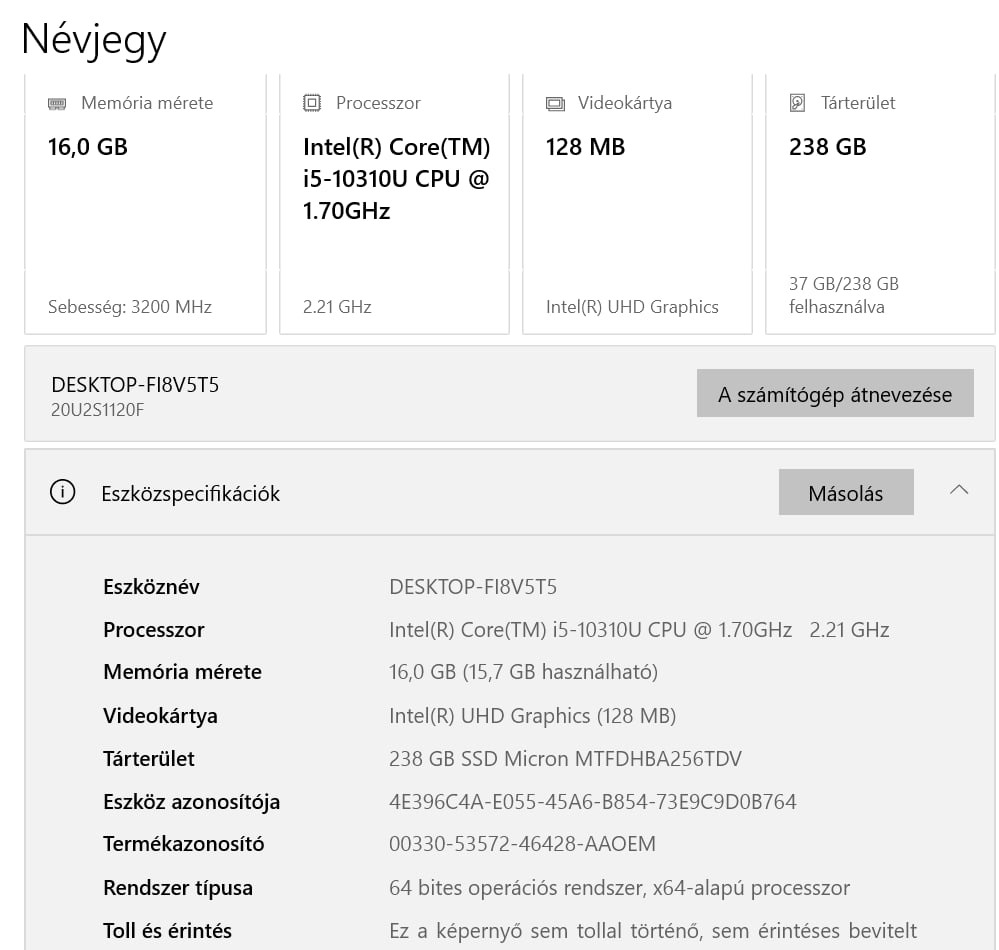
Task: Click the Toll és érintés label
Action: (167, 931)
